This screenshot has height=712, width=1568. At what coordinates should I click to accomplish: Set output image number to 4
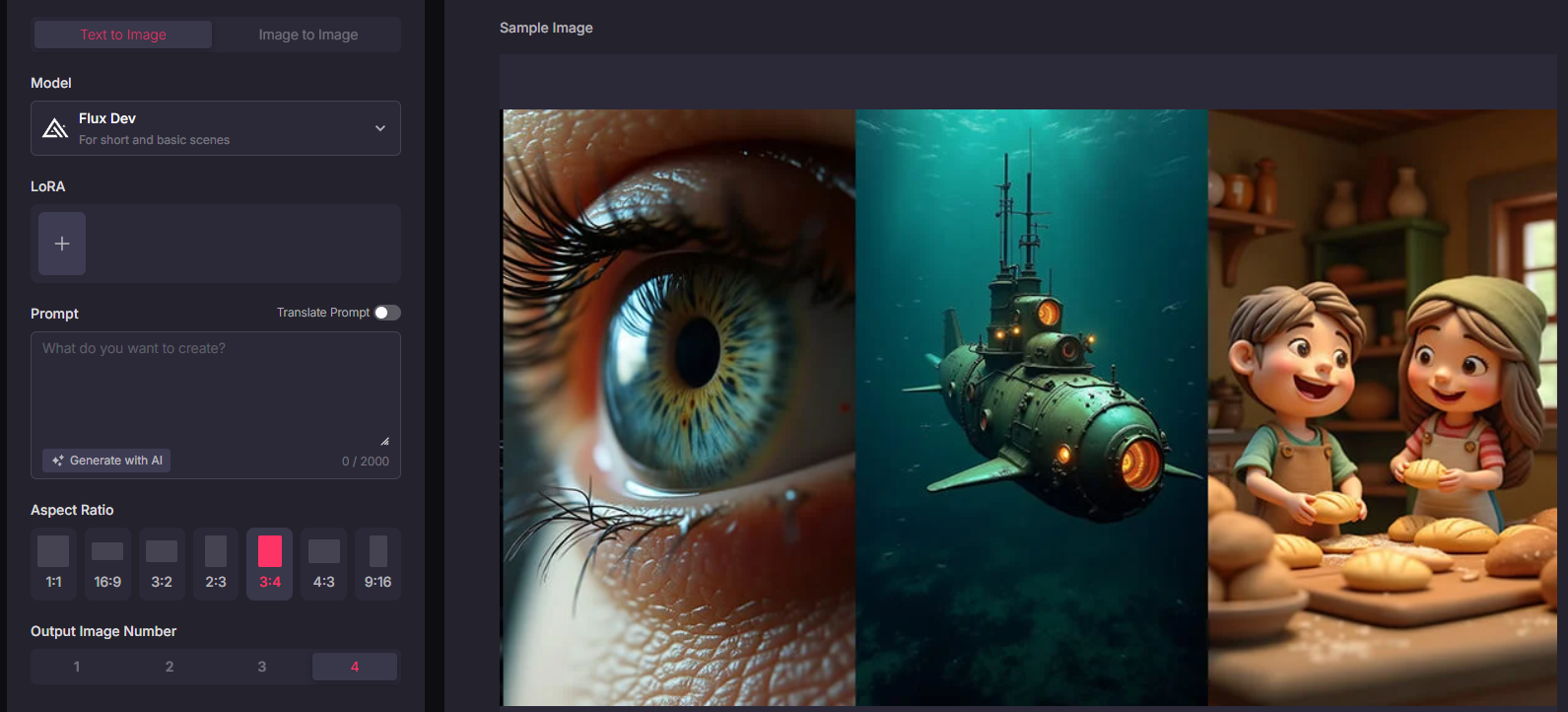[355, 667]
